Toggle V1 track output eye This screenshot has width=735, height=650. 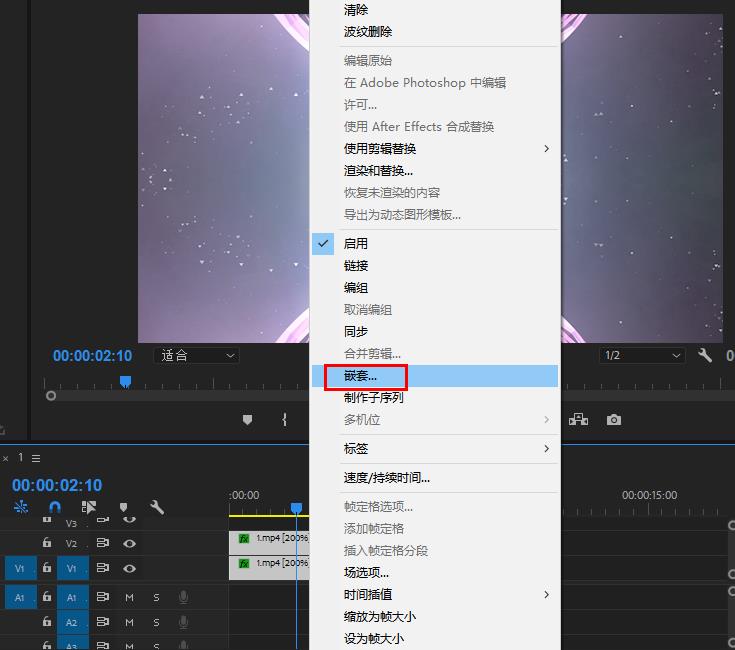tap(129, 568)
